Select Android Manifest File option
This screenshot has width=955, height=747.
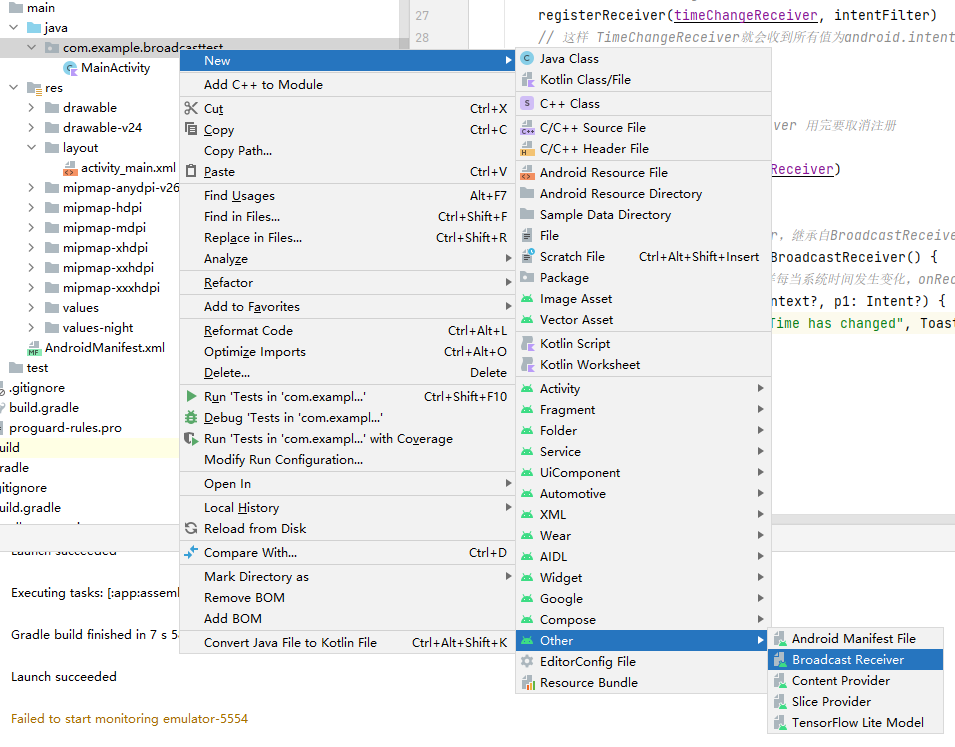pyautogui.click(x=855, y=639)
